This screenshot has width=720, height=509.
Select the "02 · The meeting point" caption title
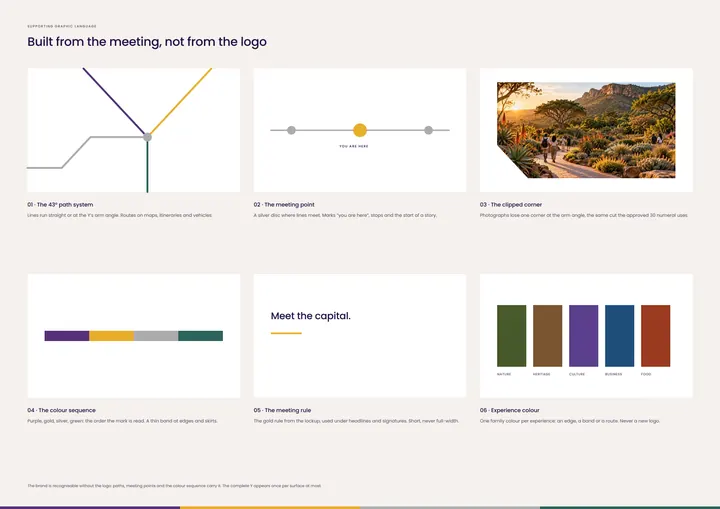[x=284, y=205]
